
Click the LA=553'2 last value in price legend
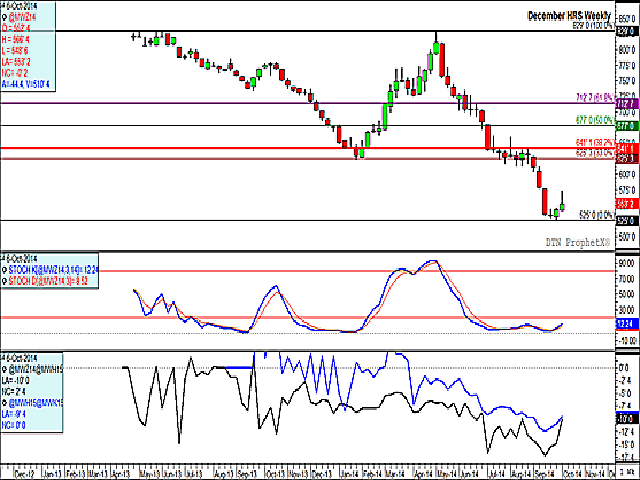[16, 62]
